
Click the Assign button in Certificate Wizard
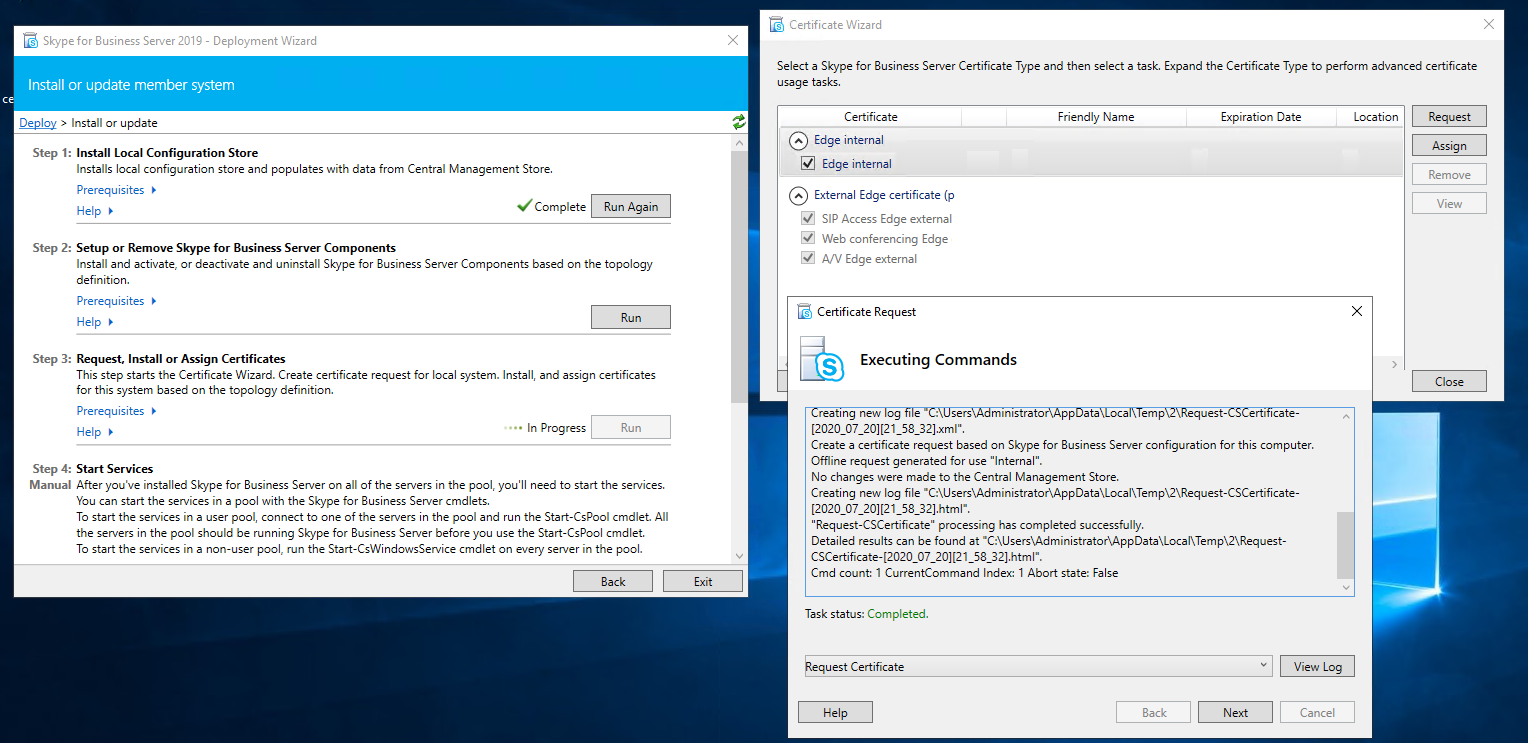click(x=1448, y=146)
